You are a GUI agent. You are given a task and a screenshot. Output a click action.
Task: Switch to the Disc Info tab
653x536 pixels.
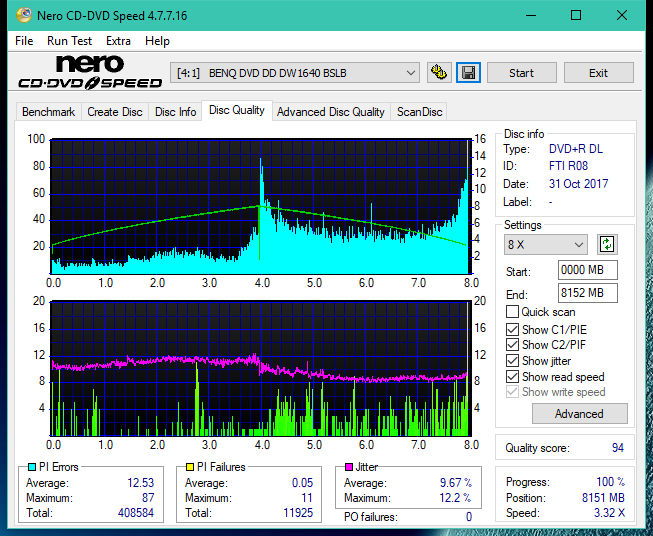coord(175,112)
